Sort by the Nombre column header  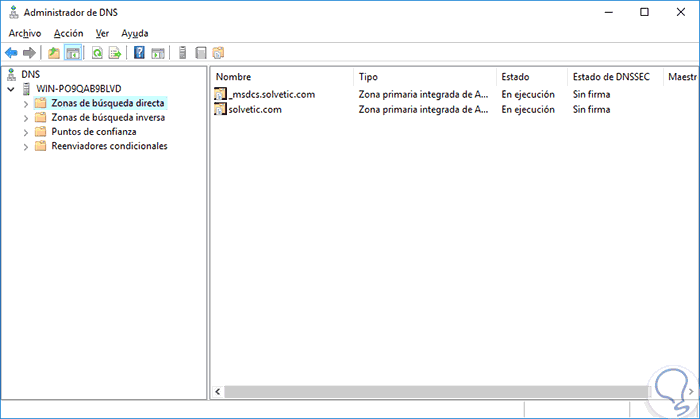(282, 77)
